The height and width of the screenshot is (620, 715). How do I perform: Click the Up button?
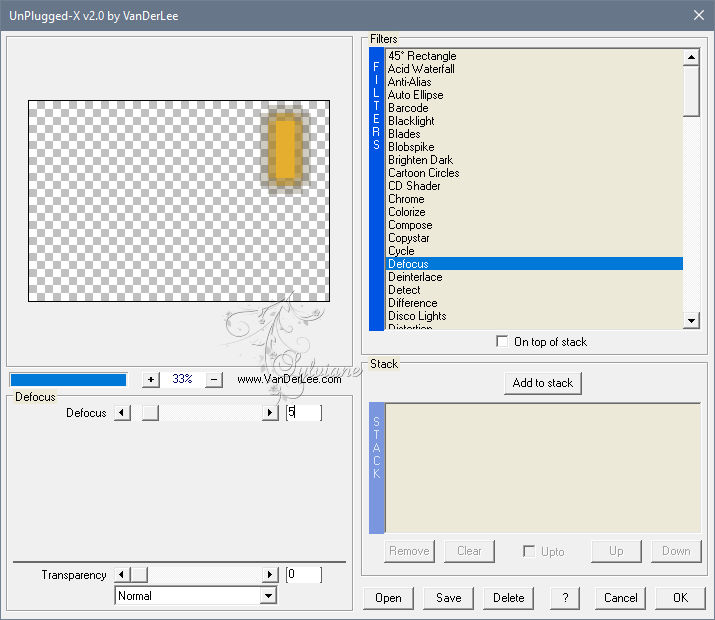(616, 551)
